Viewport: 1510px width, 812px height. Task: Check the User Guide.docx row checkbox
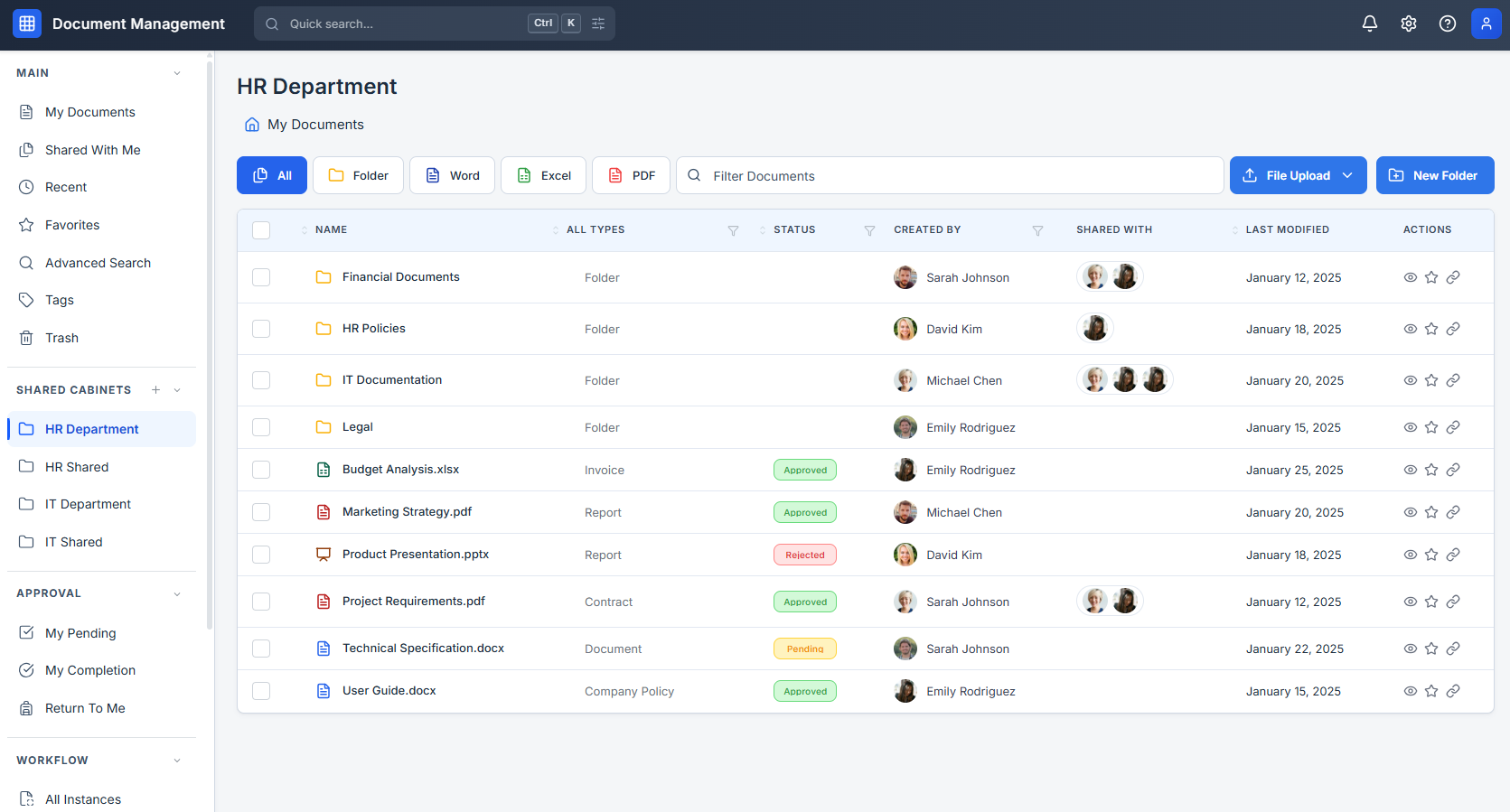[261, 691]
